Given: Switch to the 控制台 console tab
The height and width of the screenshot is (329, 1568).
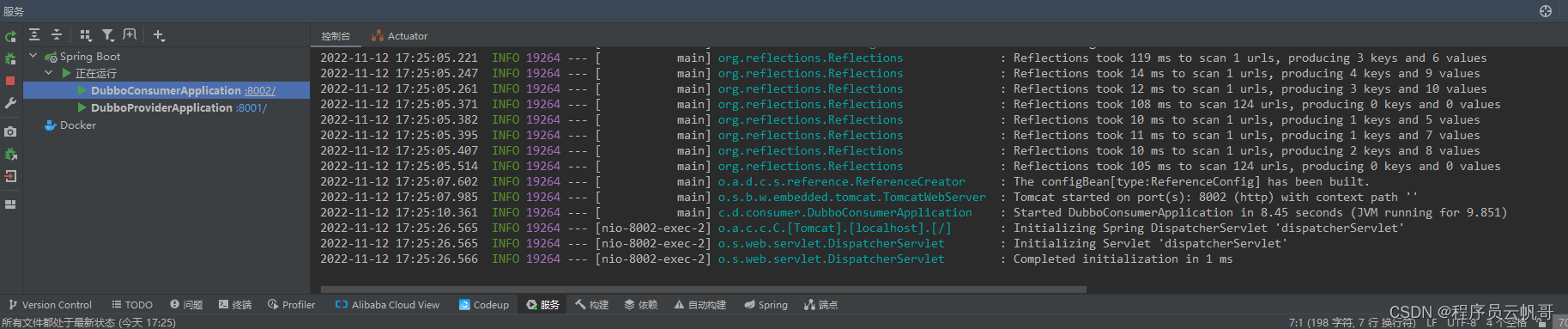Looking at the screenshot, I should [x=336, y=36].
